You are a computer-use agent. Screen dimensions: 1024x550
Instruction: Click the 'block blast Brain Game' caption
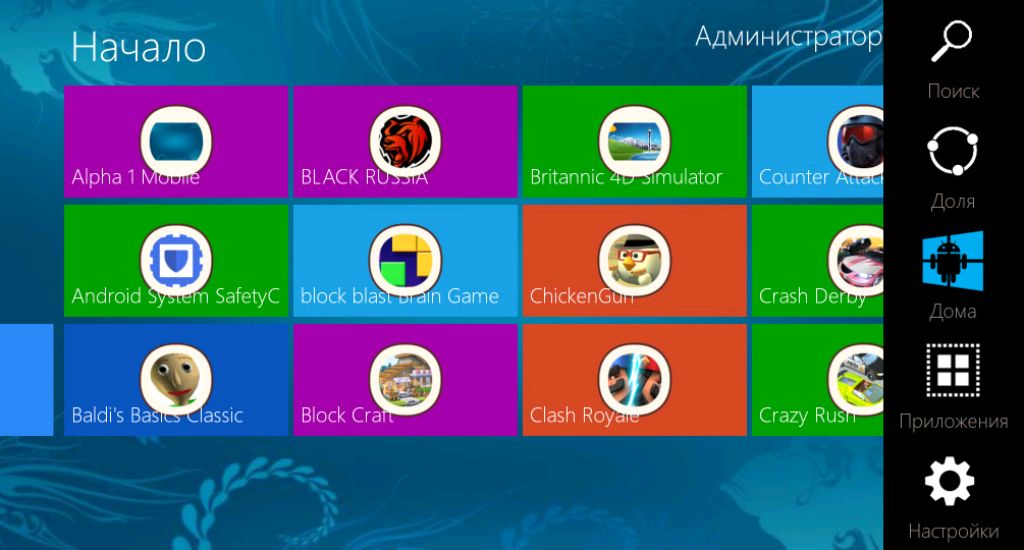pyautogui.click(x=399, y=297)
